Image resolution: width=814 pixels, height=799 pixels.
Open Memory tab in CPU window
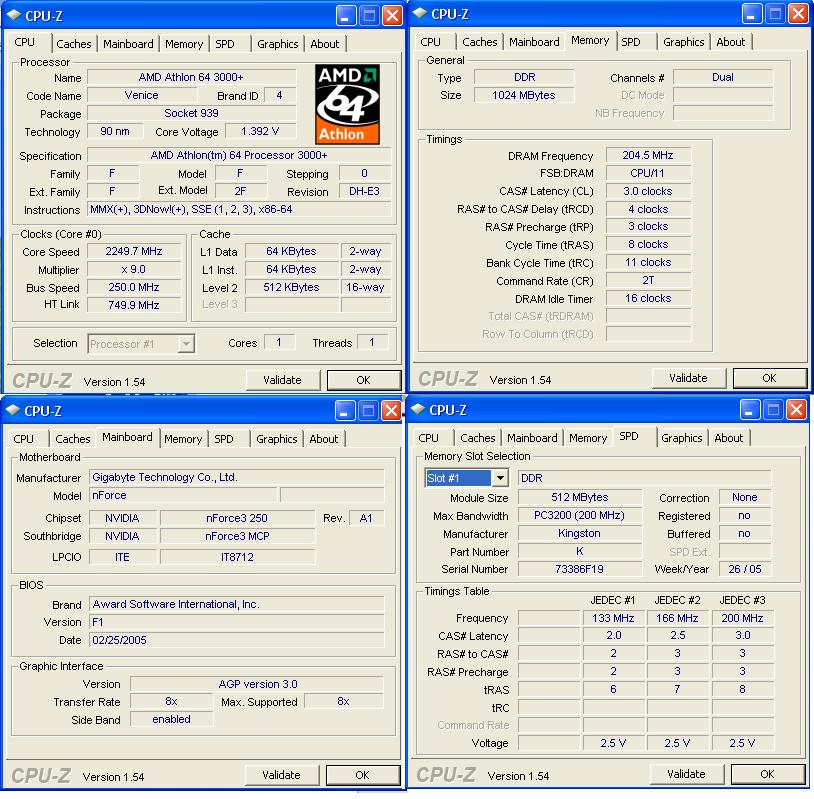184,44
